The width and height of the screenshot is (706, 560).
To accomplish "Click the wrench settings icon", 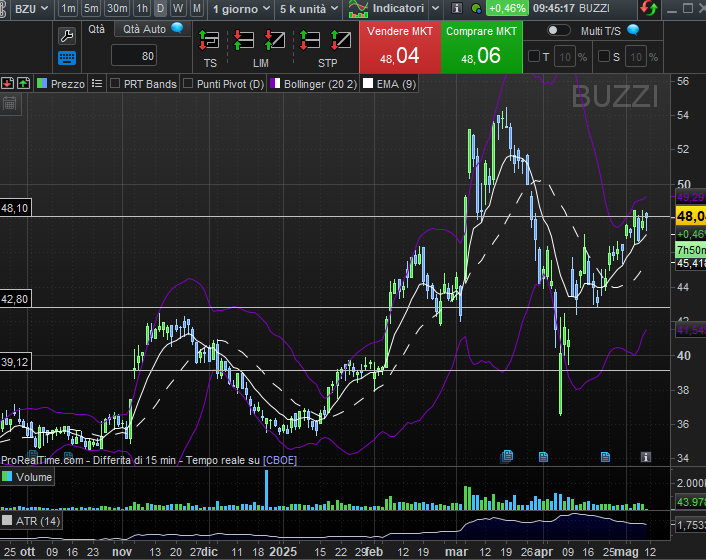I will click(68, 35).
